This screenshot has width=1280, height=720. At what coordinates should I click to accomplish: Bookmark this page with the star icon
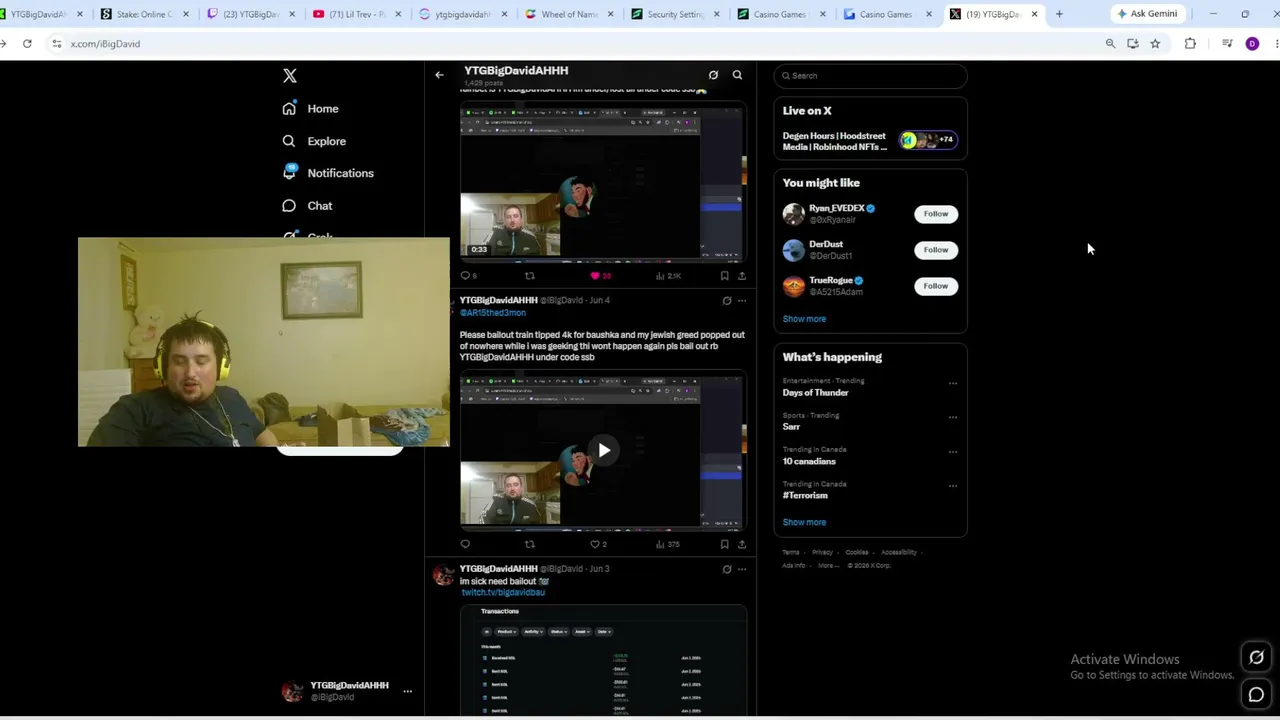click(x=1155, y=44)
